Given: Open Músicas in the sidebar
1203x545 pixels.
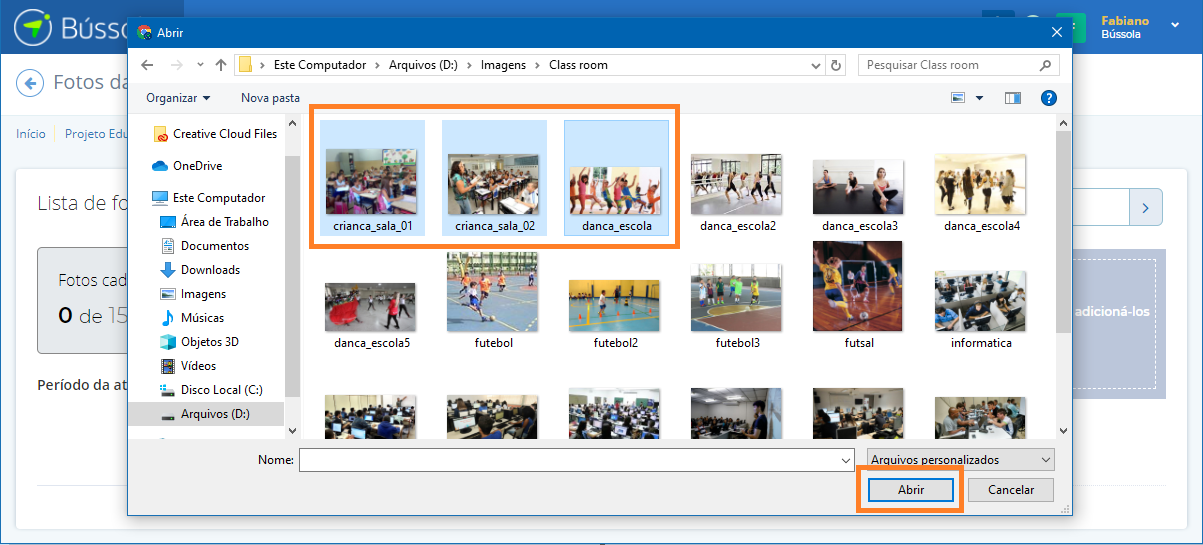Looking at the screenshot, I should coord(192,318).
